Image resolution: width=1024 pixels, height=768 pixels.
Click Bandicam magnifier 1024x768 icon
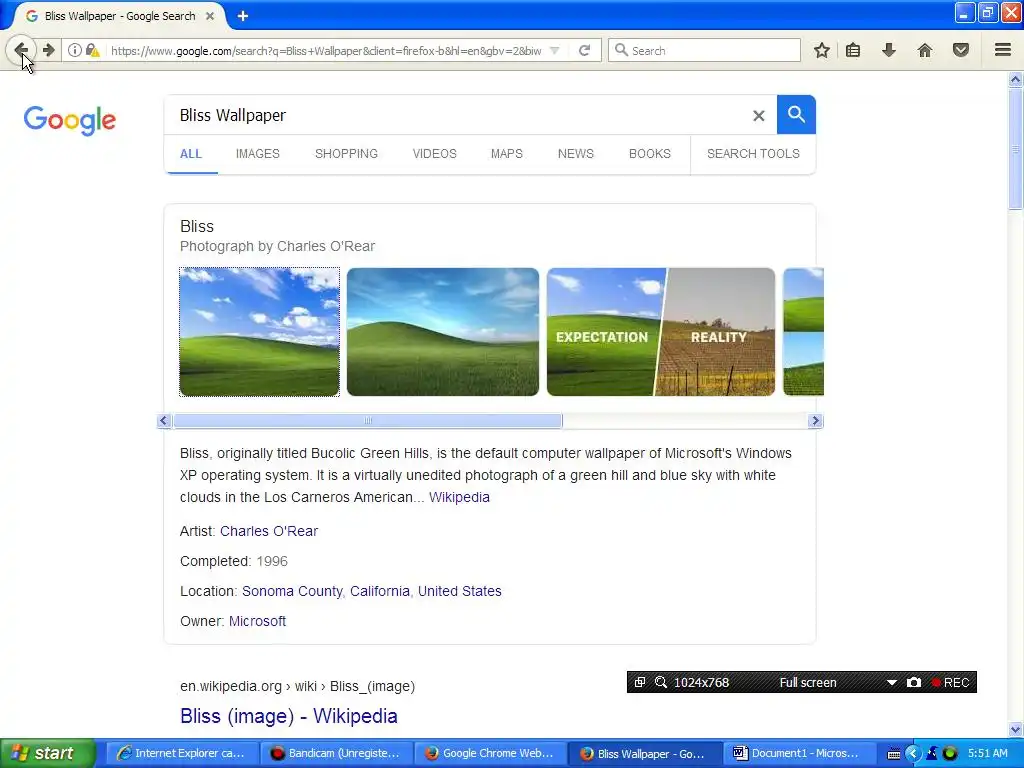click(x=661, y=682)
